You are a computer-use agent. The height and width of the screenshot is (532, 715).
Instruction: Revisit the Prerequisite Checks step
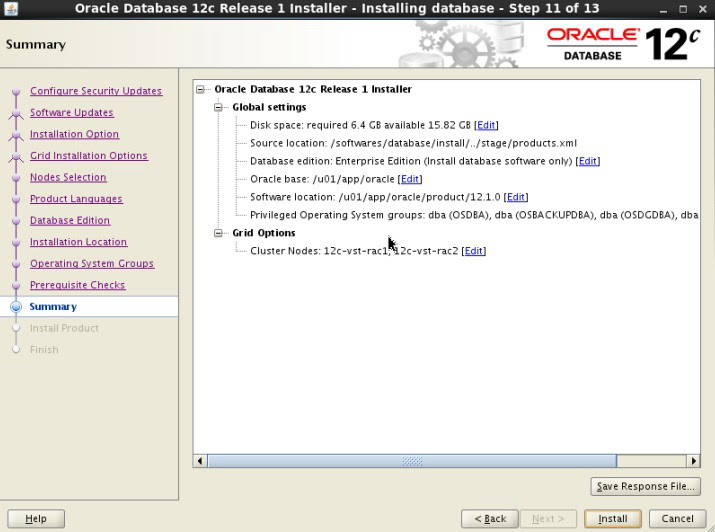coord(78,285)
